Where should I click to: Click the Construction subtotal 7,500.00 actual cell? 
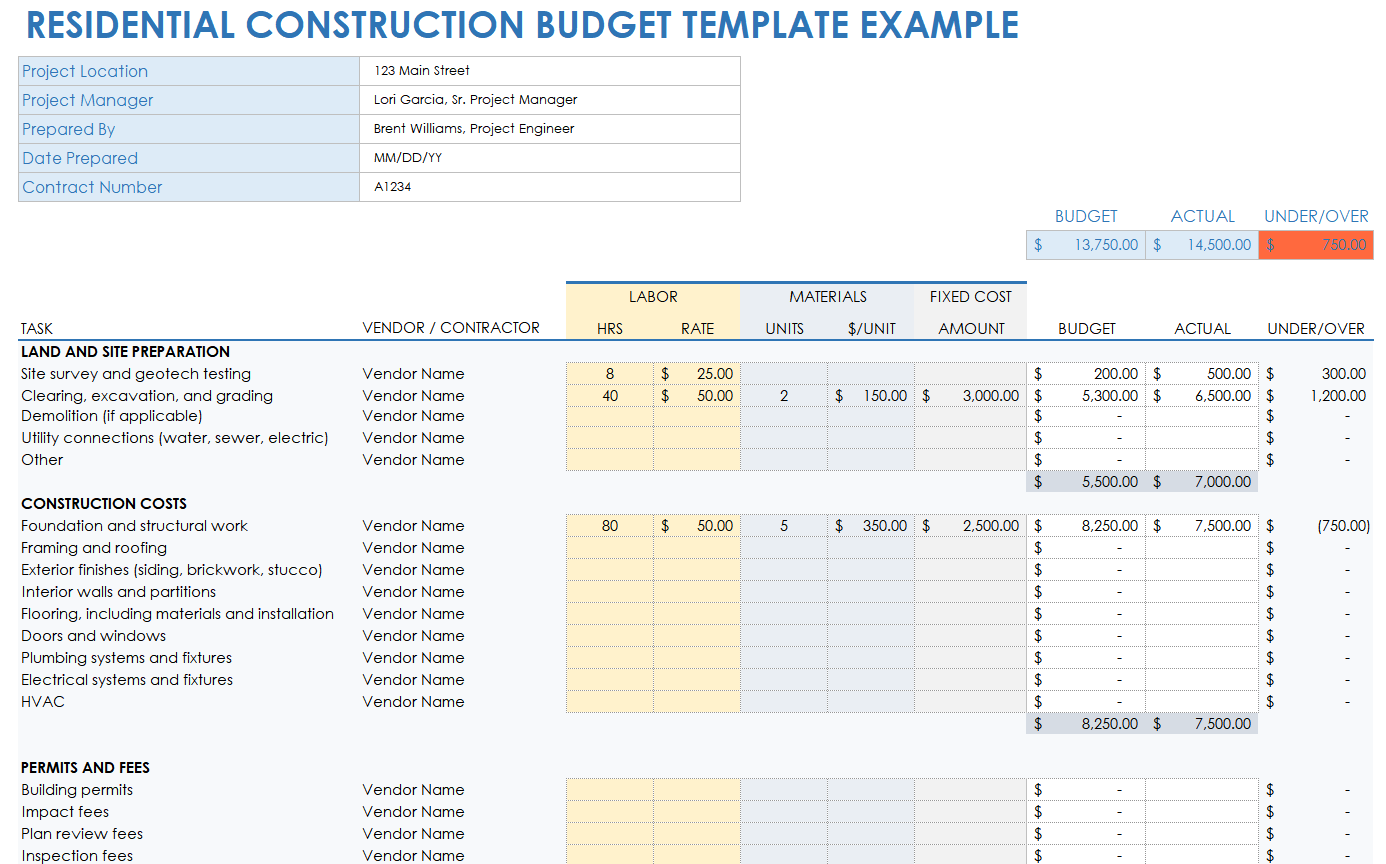click(x=1202, y=724)
